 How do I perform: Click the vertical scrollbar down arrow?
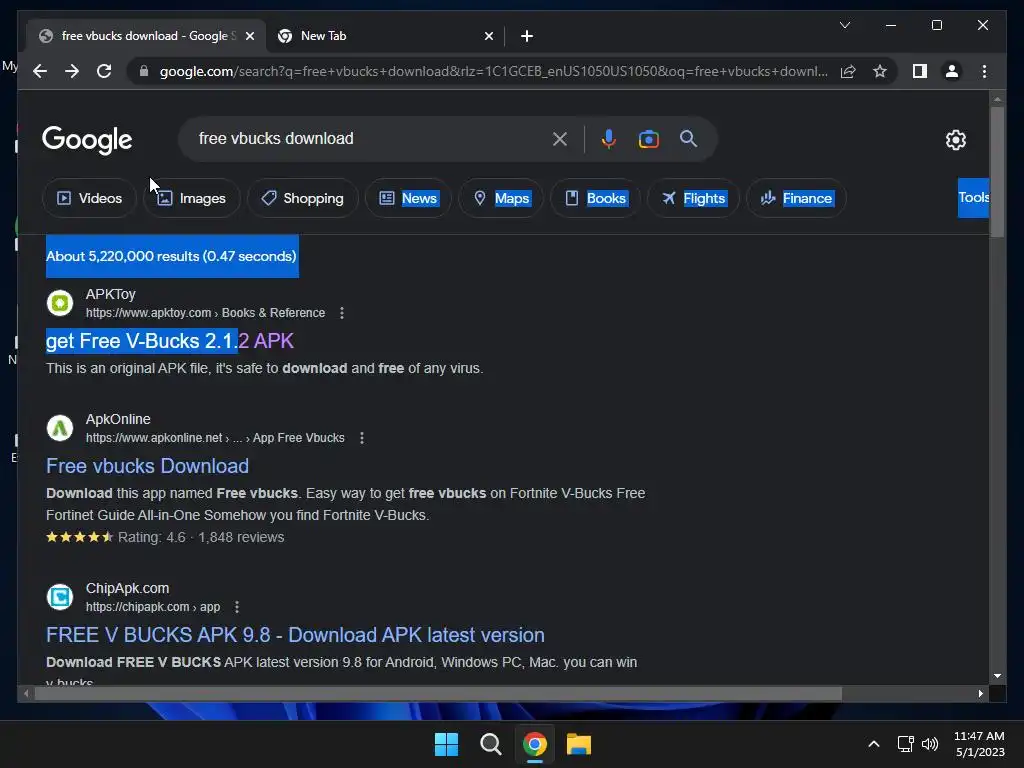pyautogui.click(x=997, y=677)
